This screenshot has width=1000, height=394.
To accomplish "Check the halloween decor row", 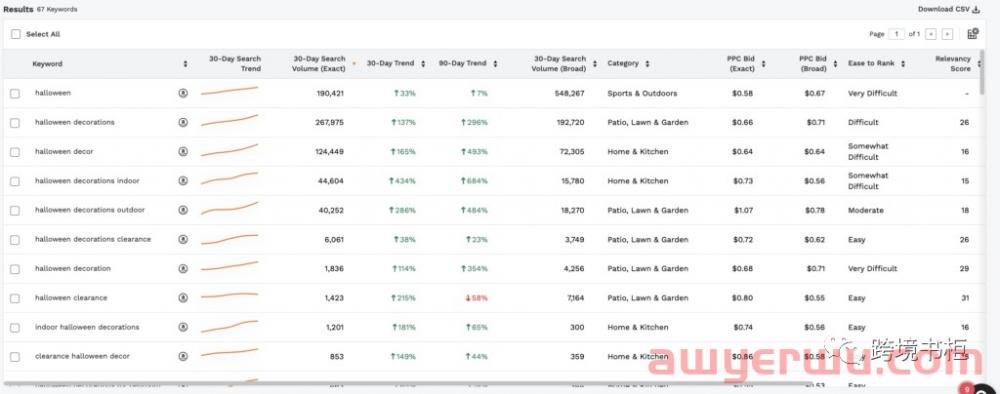I will (15, 152).
